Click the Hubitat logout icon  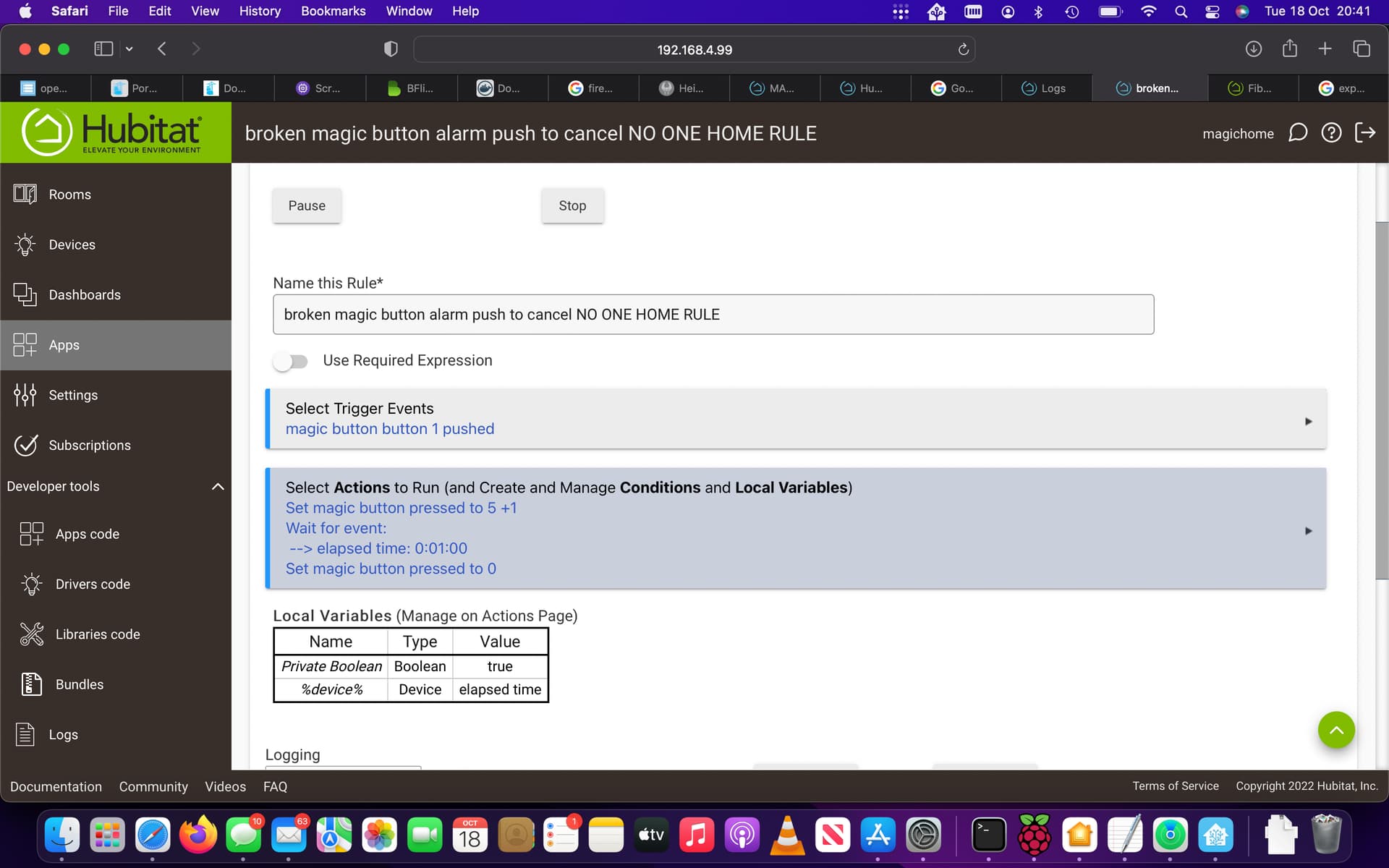(x=1364, y=133)
